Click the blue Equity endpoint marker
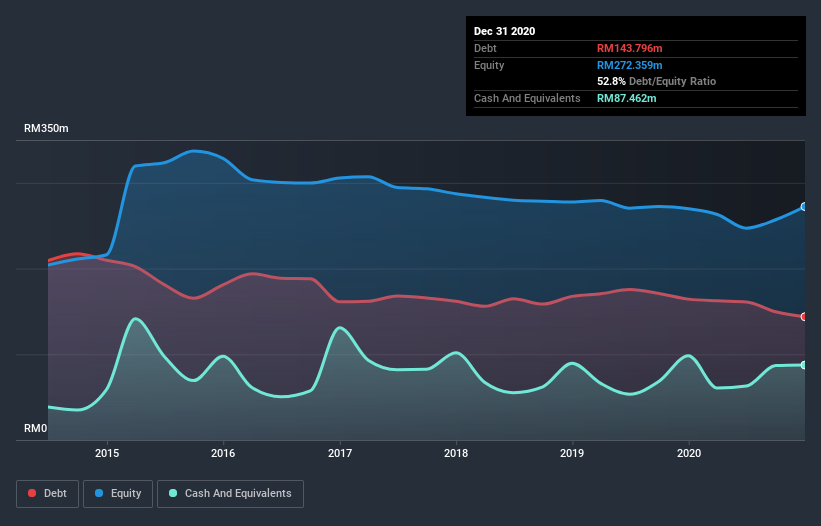This screenshot has height=526, width=821. pyautogui.click(x=804, y=207)
